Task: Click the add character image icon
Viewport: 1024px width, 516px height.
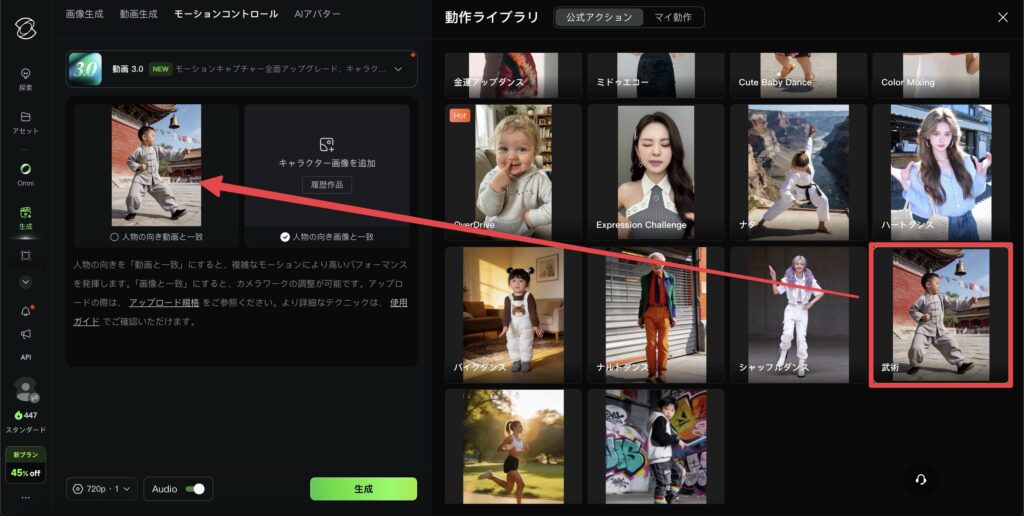Action: pyautogui.click(x=326, y=145)
